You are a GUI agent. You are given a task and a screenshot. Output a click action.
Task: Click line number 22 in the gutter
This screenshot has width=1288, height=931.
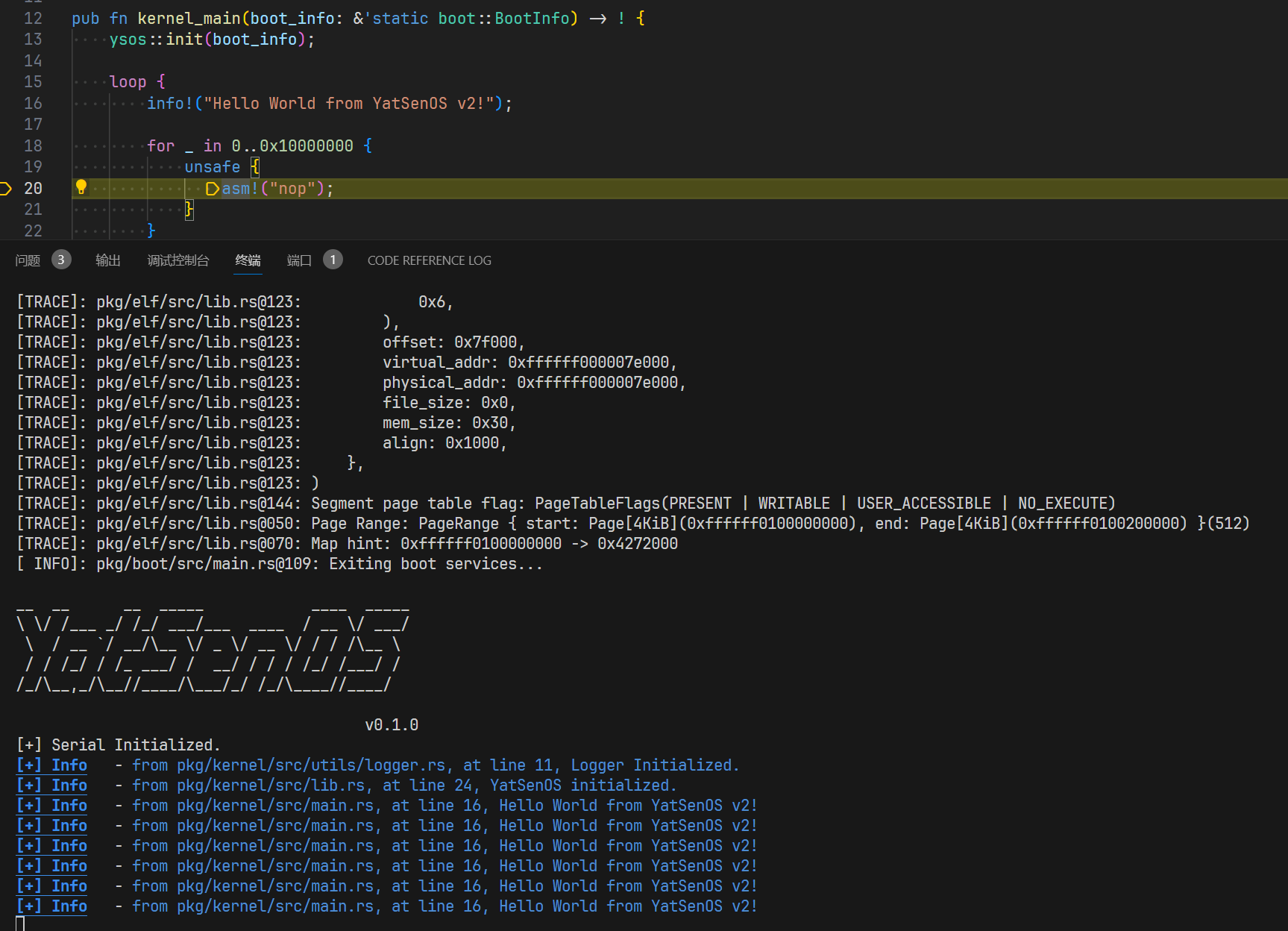(x=33, y=231)
